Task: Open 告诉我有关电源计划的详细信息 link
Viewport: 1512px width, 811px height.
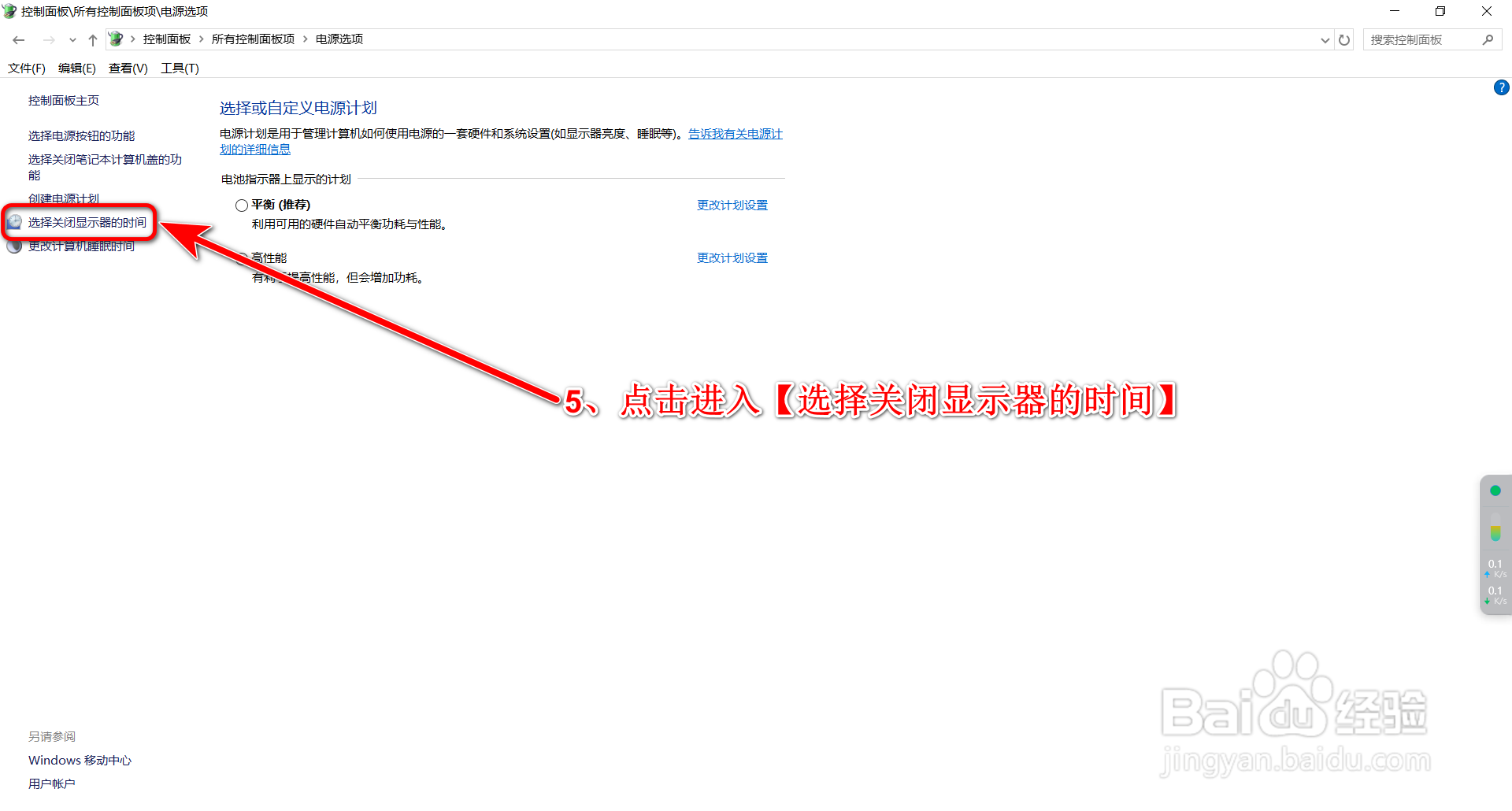Action: coord(736,134)
